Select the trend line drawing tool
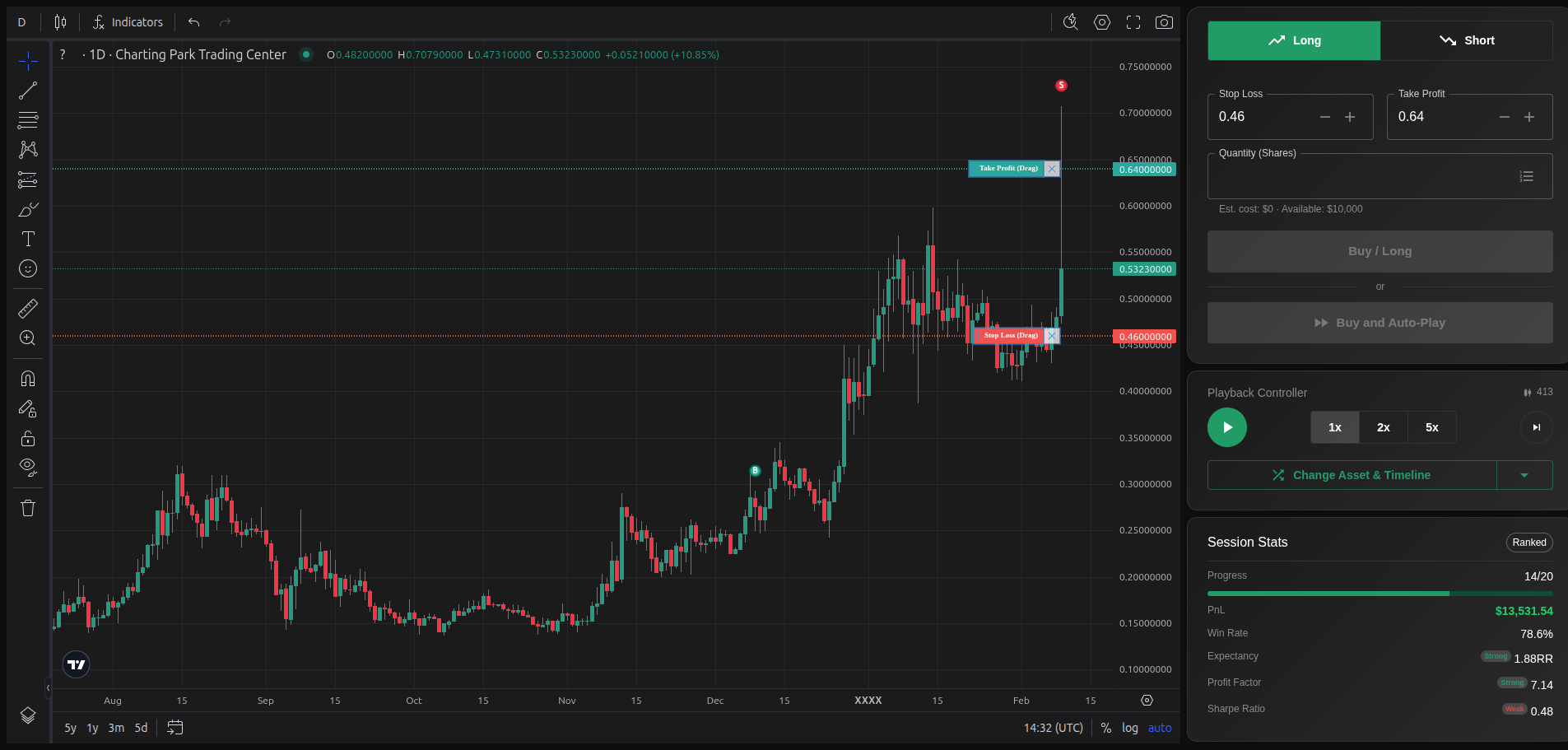The image size is (1568, 750). 28,91
